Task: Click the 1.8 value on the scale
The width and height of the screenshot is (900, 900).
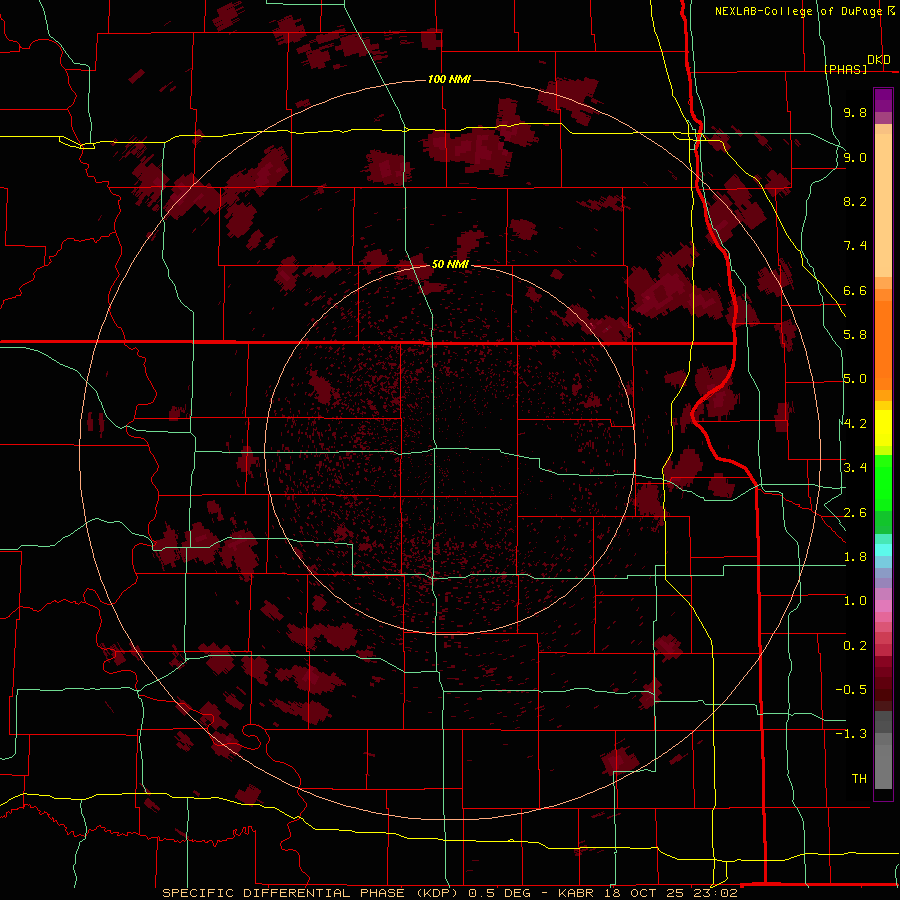Action: tap(855, 557)
